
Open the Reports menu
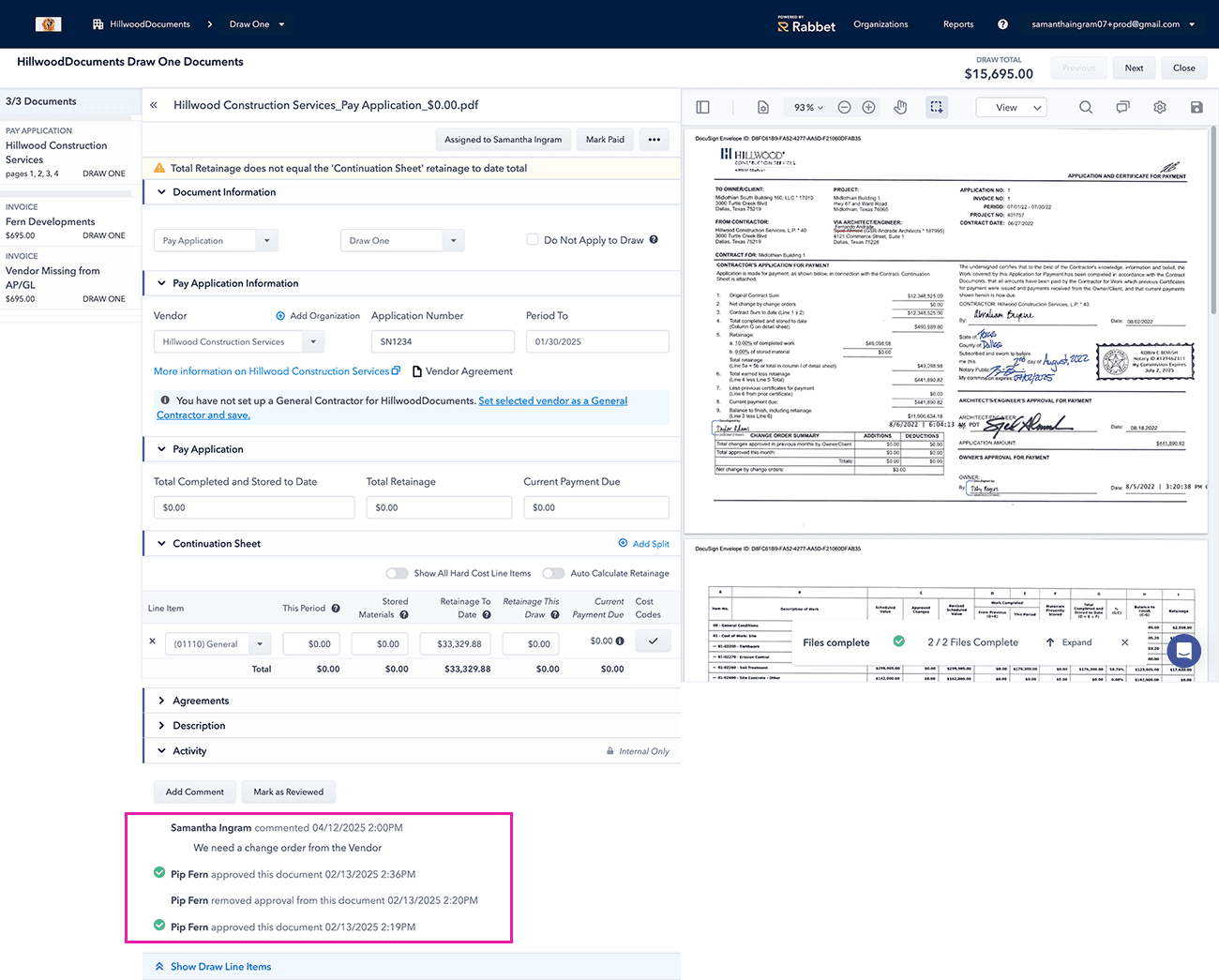[x=958, y=24]
